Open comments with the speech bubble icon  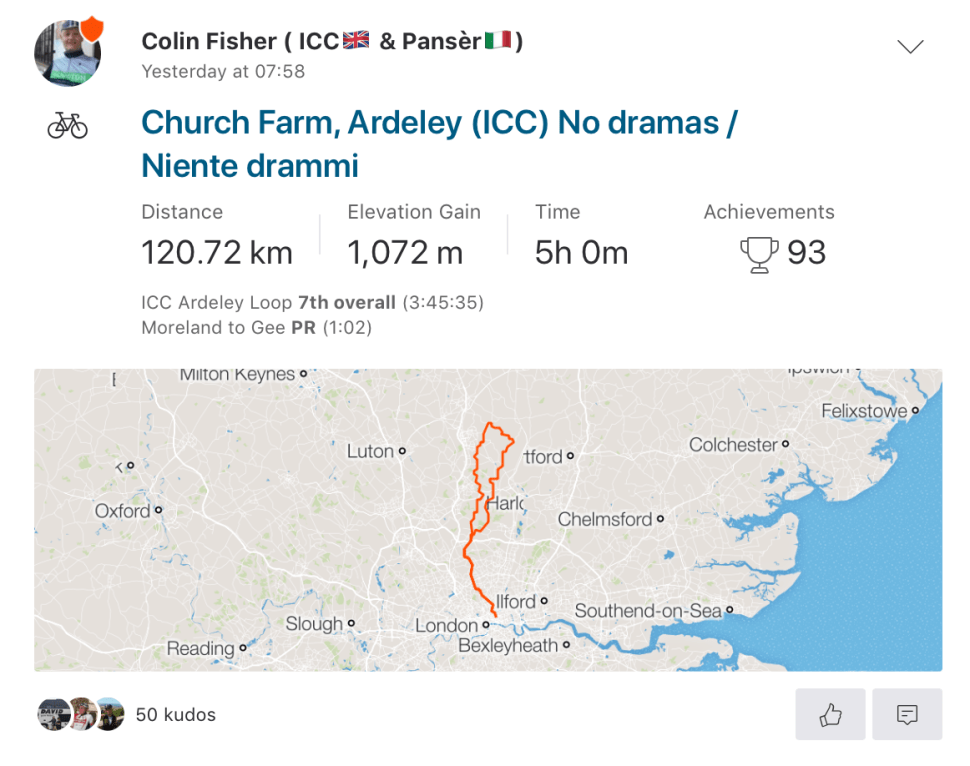pyautogui.click(x=907, y=714)
